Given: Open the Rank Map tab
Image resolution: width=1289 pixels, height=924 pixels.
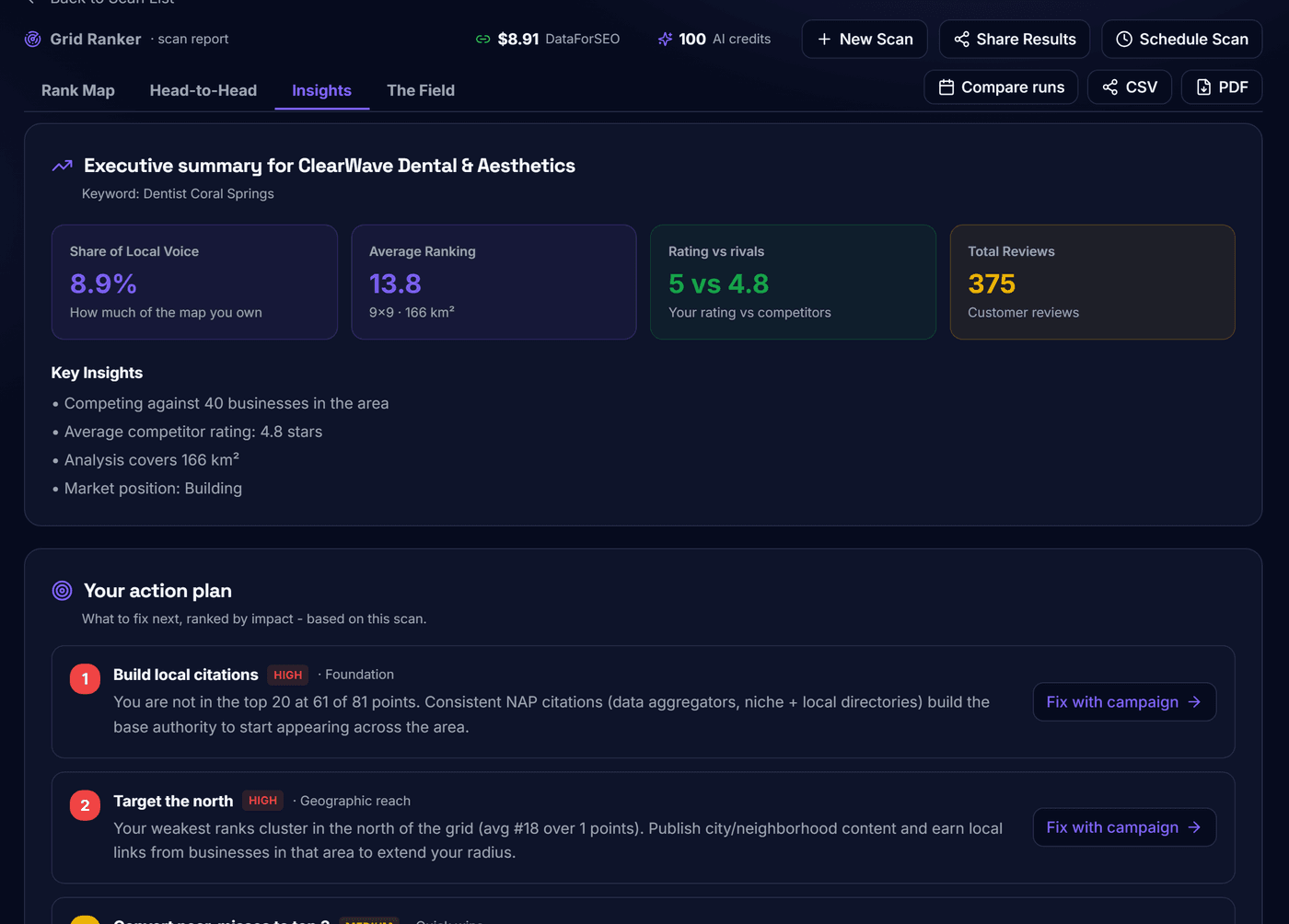Looking at the screenshot, I should [x=78, y=90].
